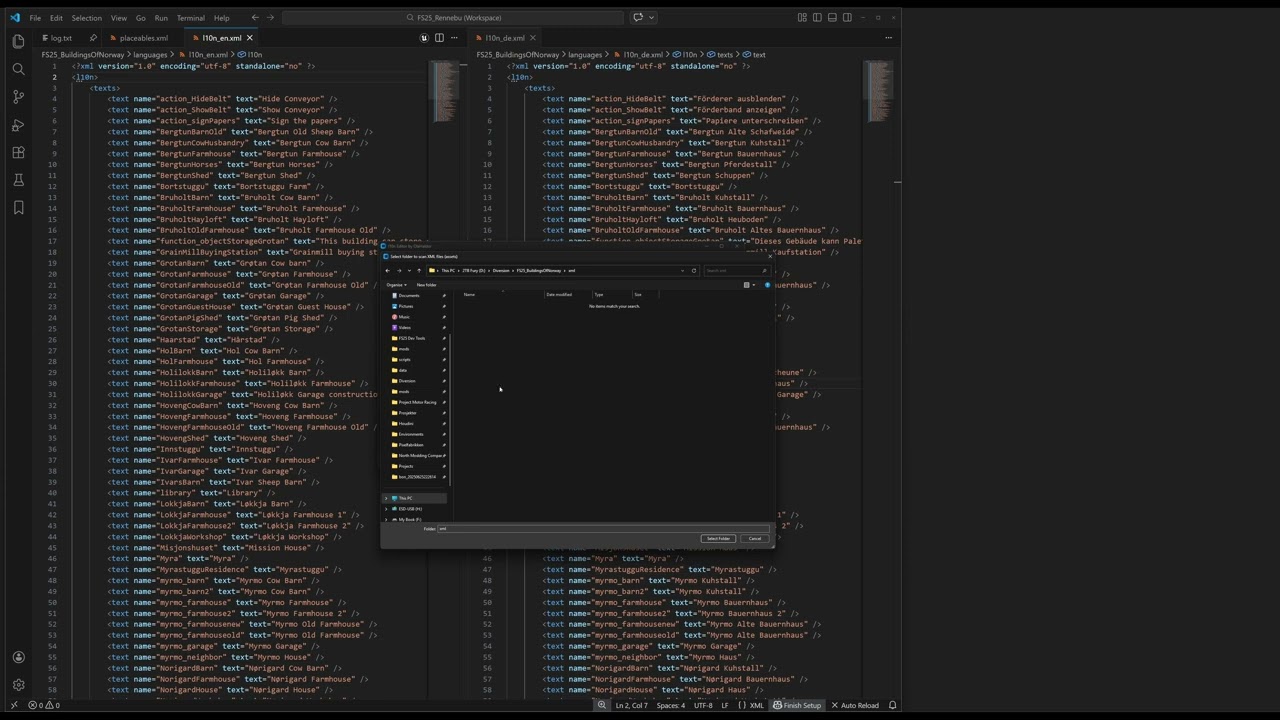
Task: Click Select Folder button in the dialog
Action: point(718,538)
